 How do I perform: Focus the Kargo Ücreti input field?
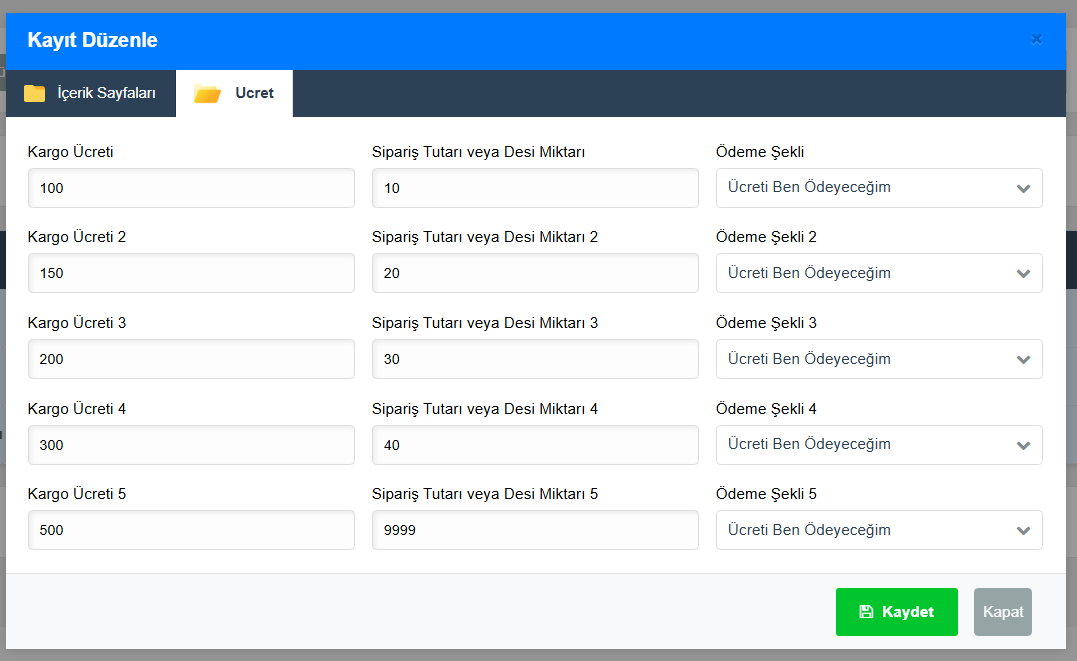coord(191,188)
